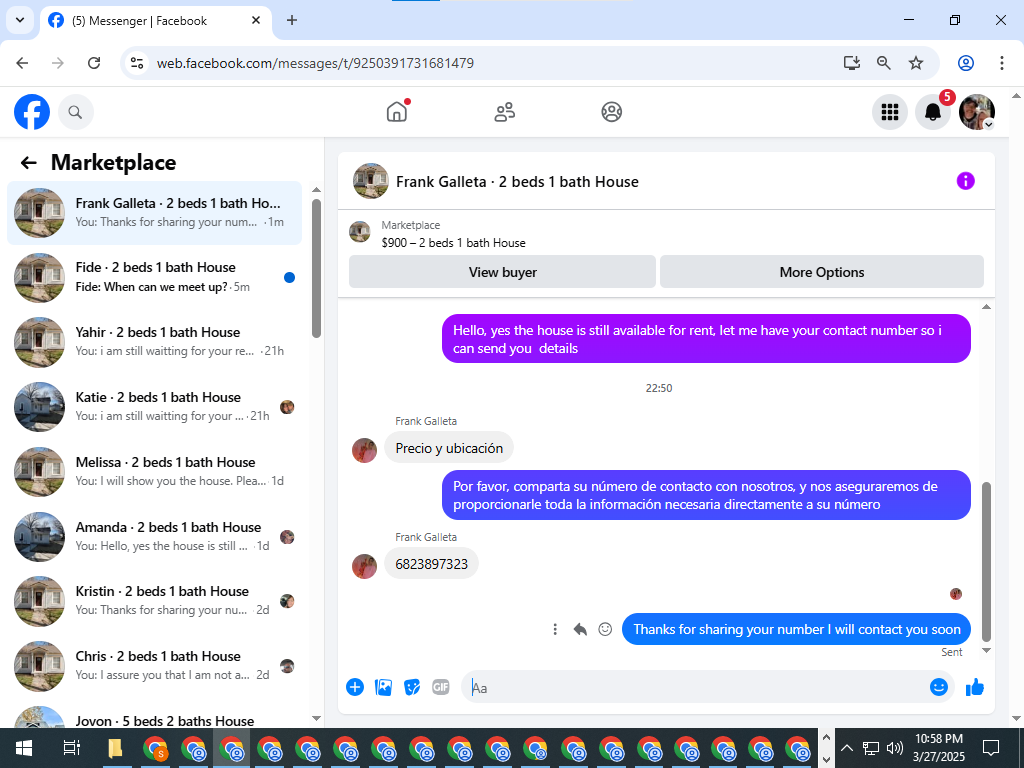Image resolution: width=1024 pixels, height=768 pixels.
Task: Open the zoom magnifier in address bar
Action: tap(884, 63)
